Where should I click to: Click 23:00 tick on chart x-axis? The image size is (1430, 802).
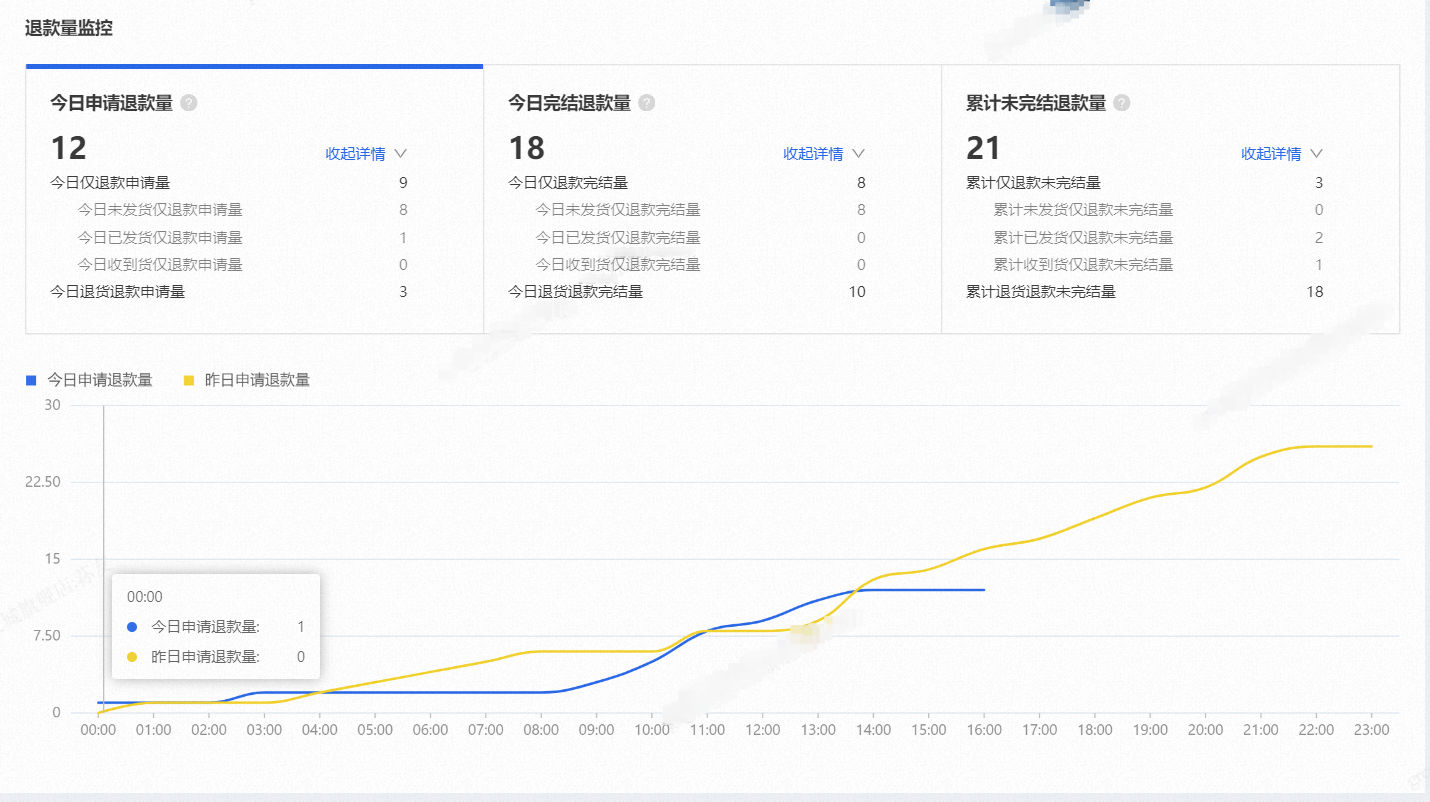click(1372, 730)
